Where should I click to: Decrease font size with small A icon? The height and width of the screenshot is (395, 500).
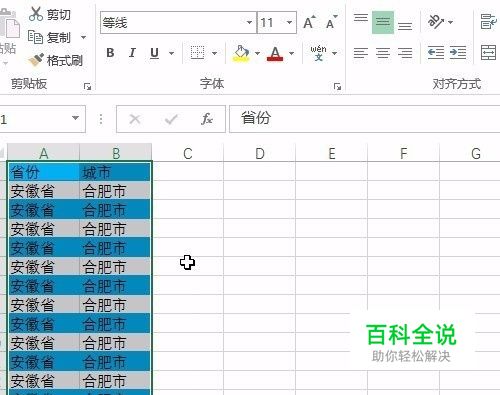pyautogui.click(x=331, y=23)
